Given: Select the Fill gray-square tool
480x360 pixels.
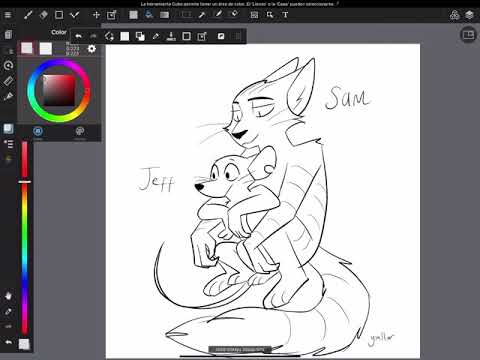Looking at the screenshot, I should click(133, 15).
